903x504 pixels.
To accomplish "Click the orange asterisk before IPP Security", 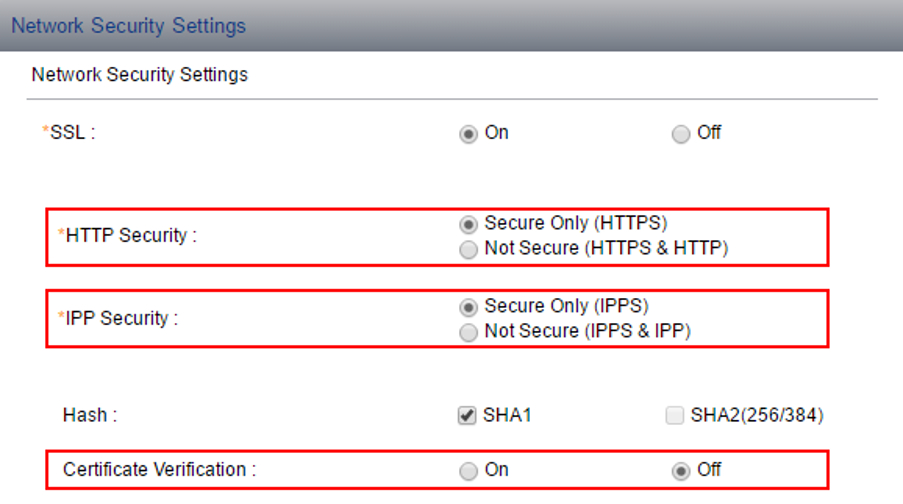I will click(62, 317).
